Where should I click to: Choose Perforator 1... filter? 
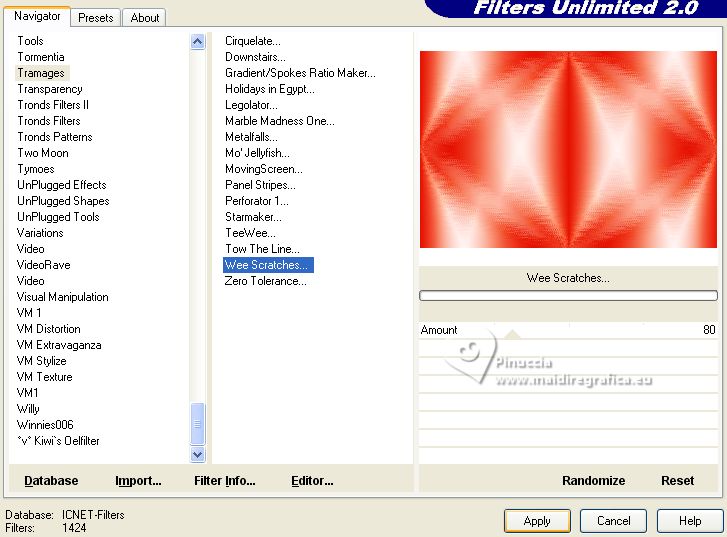[256, 201]
